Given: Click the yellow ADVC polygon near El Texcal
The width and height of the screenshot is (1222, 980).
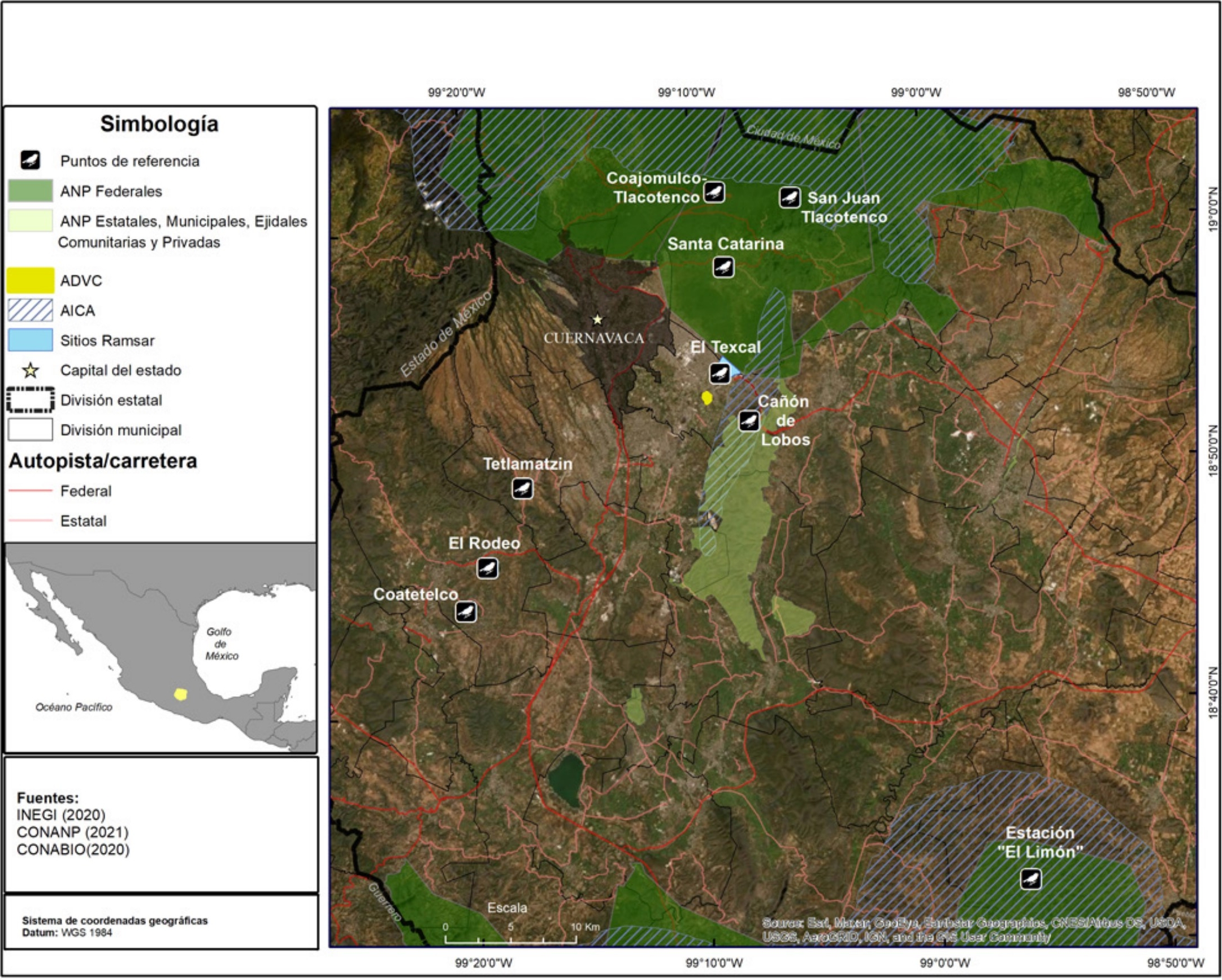Looking at the screenshot, I should [x=707, y=398].
